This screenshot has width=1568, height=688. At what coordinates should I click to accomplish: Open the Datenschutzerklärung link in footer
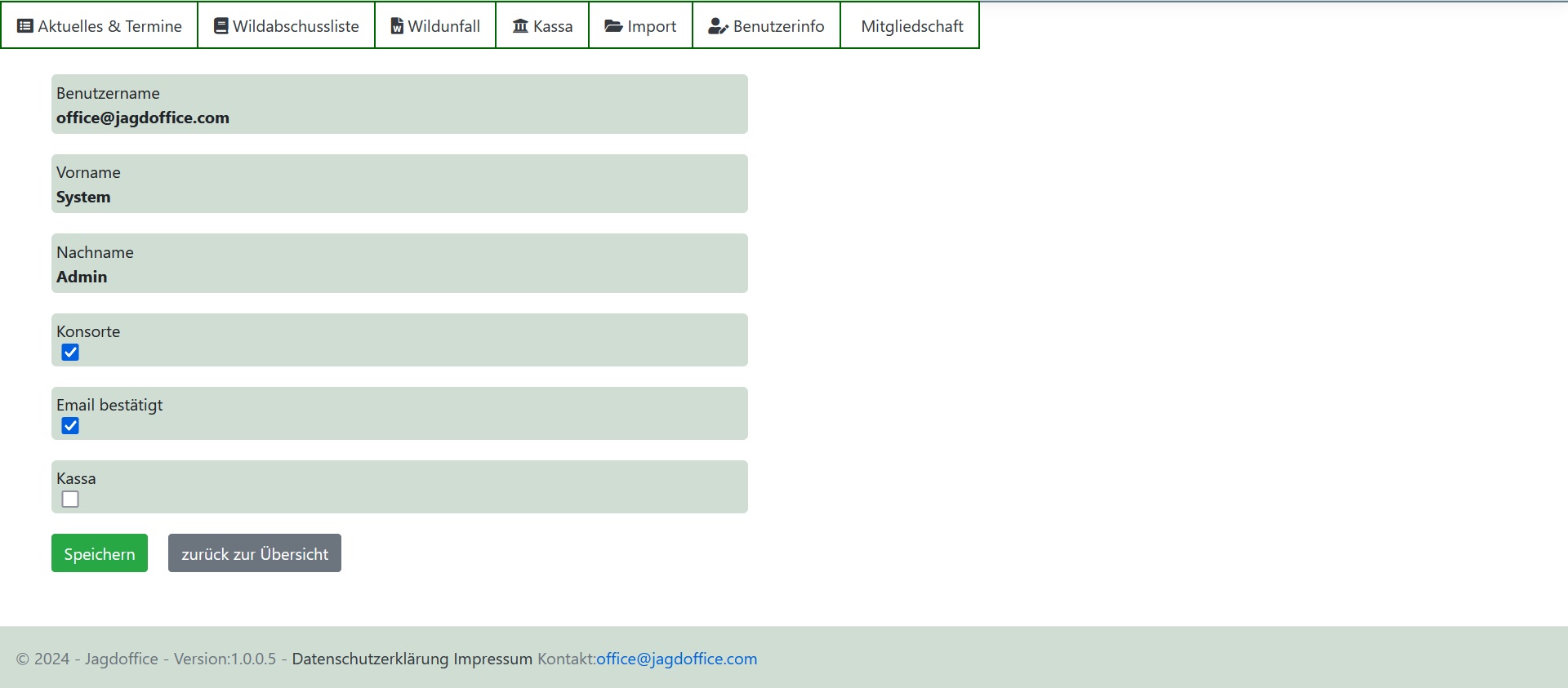click(x=370, y=659)
